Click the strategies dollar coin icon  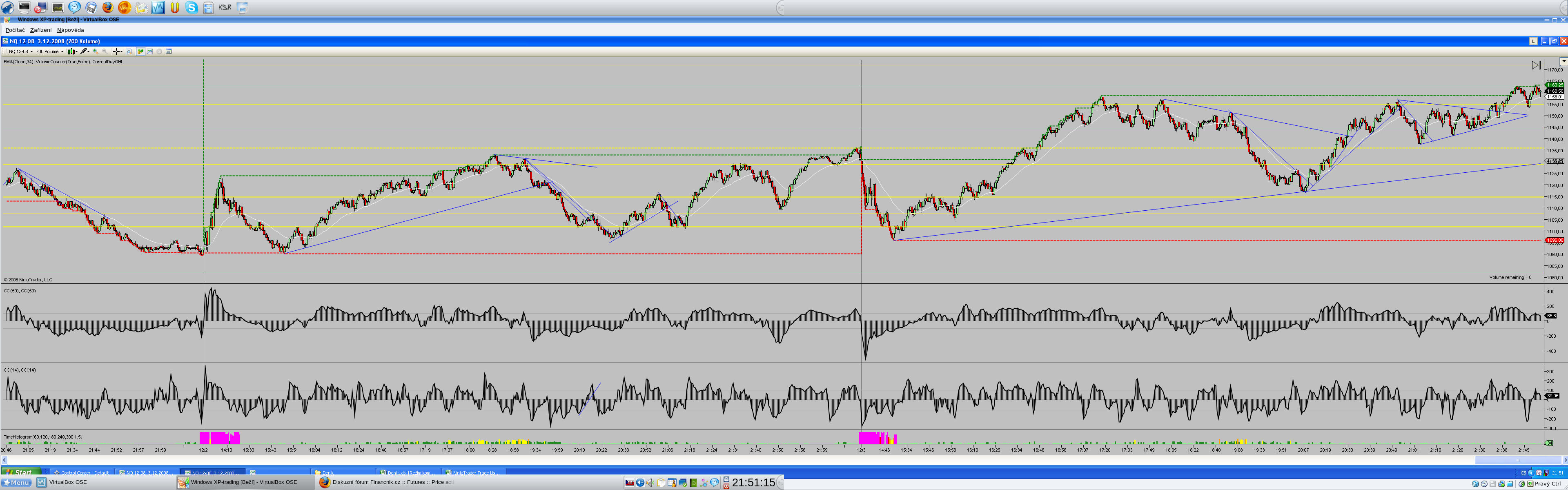tap(160, 52)
